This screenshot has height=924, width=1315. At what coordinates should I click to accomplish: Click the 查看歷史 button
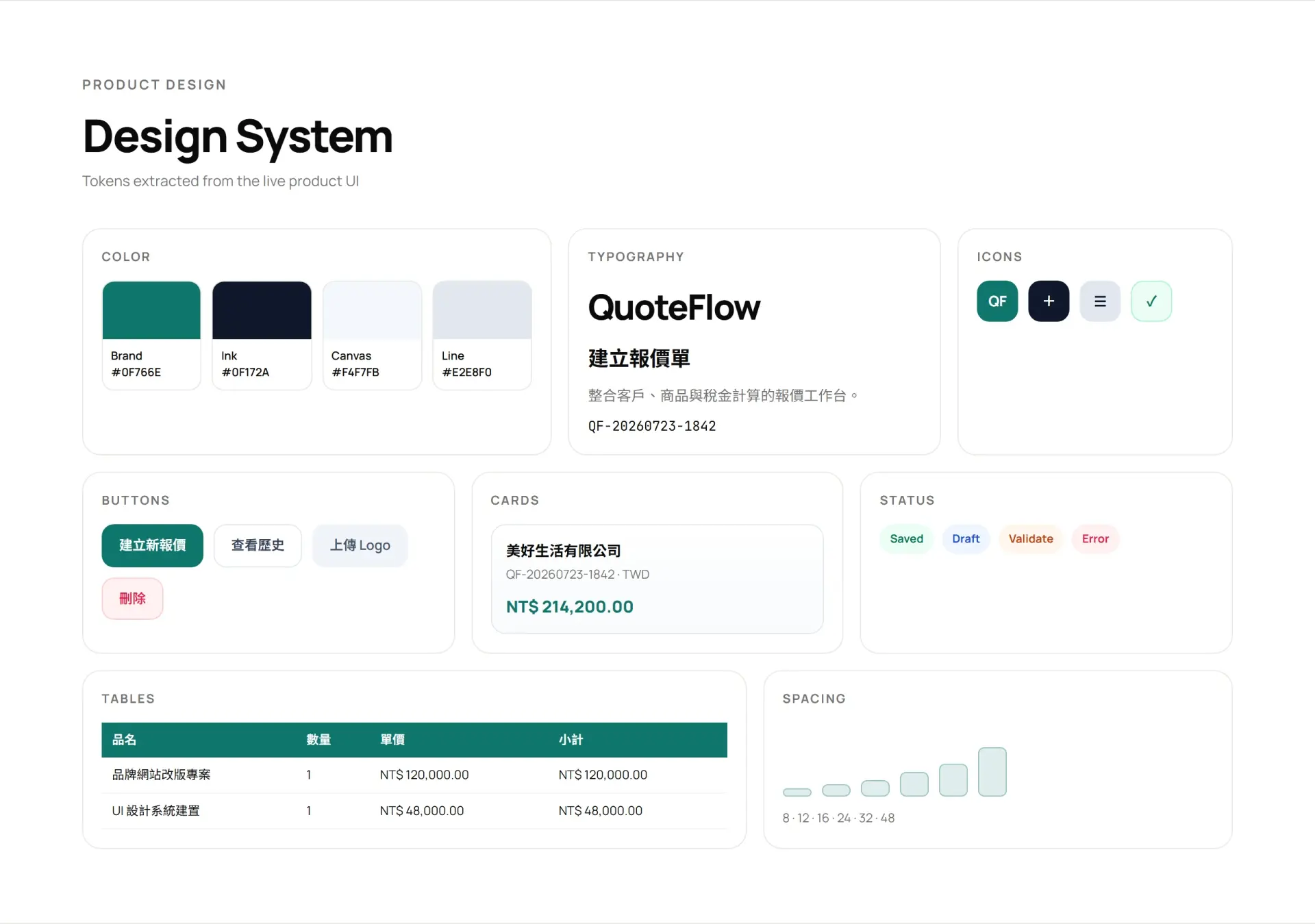(x=258, y=545)
